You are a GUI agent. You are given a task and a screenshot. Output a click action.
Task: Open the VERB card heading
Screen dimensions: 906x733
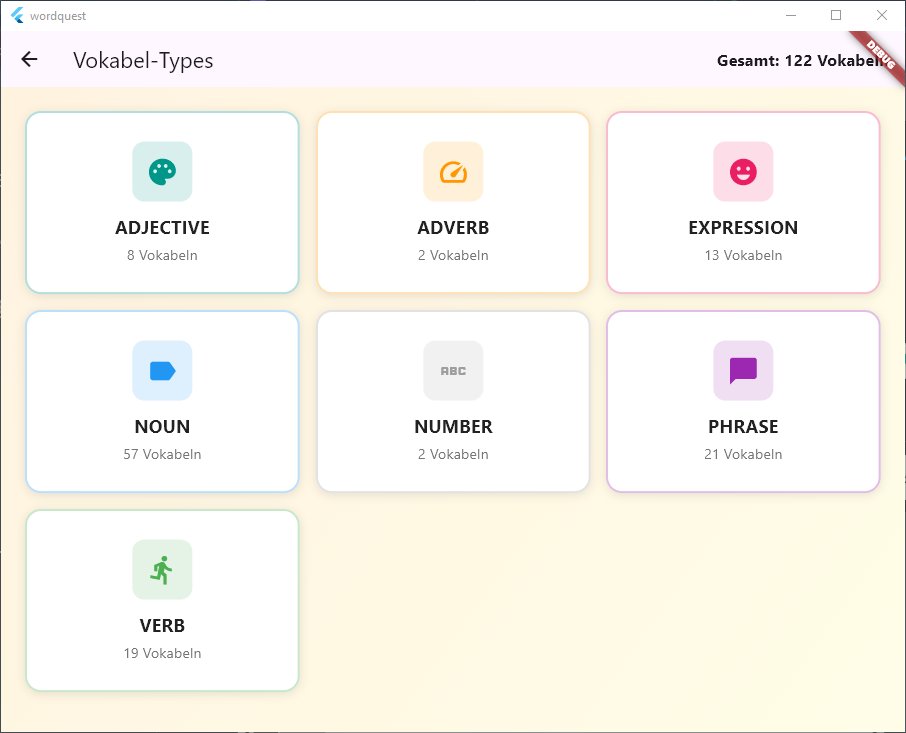click(x=162, y=626)
